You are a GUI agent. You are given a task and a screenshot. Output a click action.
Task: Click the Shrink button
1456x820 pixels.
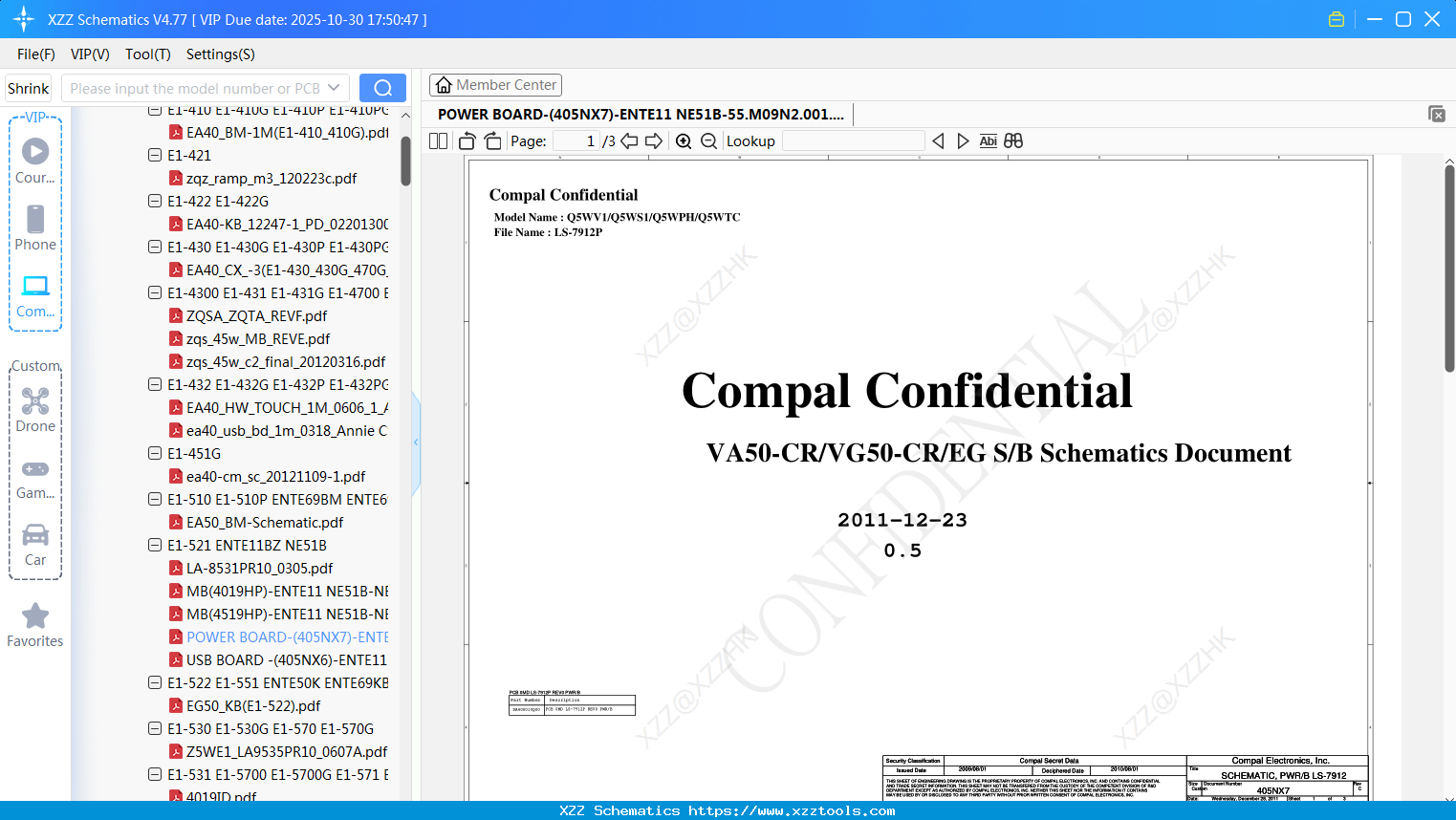(29, 88)
